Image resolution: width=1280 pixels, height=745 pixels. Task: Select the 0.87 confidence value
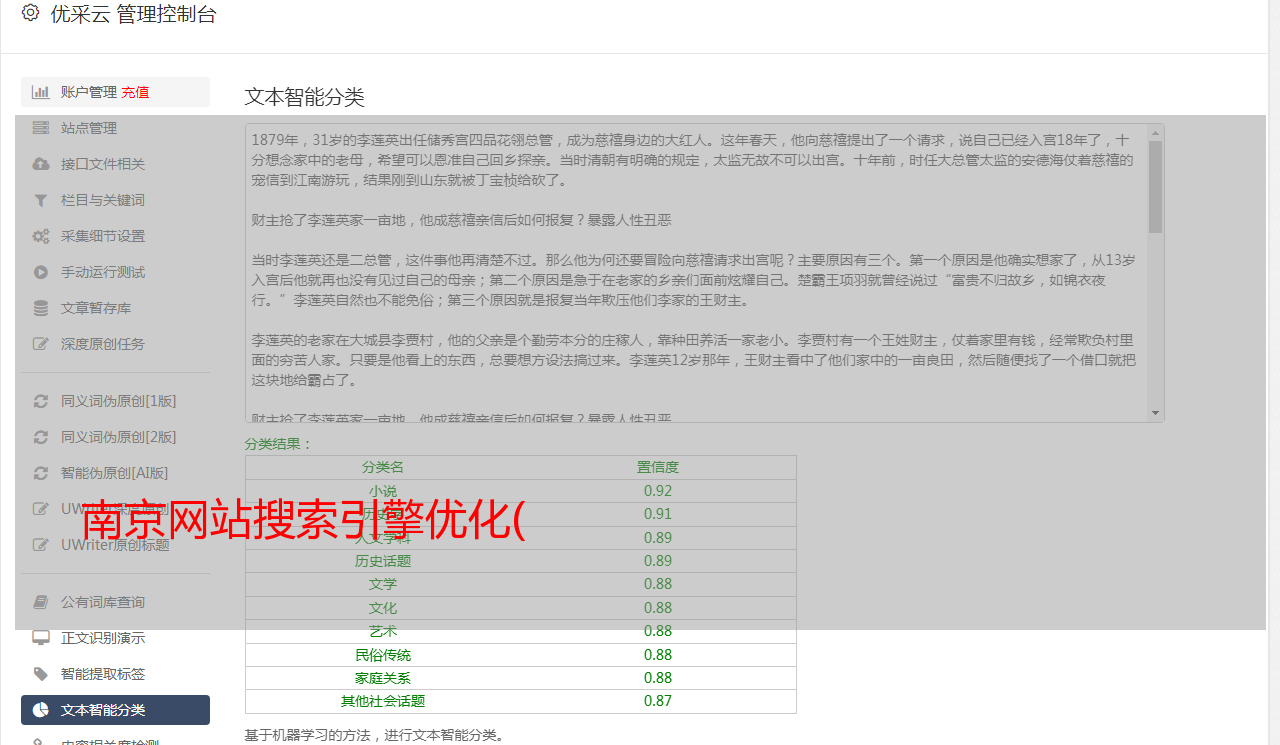[658, 701]
